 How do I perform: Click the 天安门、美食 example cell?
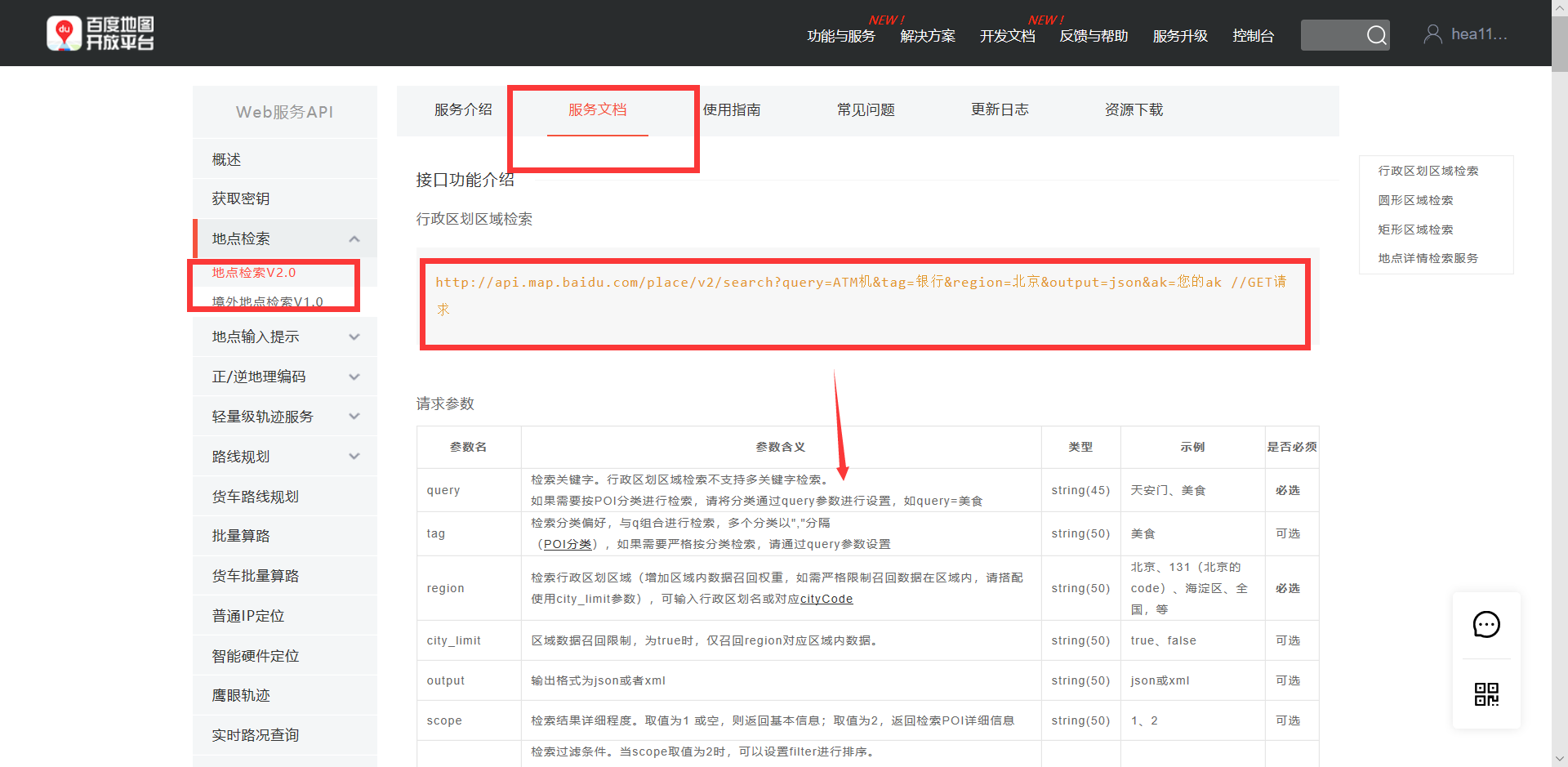coord(1192,490)
